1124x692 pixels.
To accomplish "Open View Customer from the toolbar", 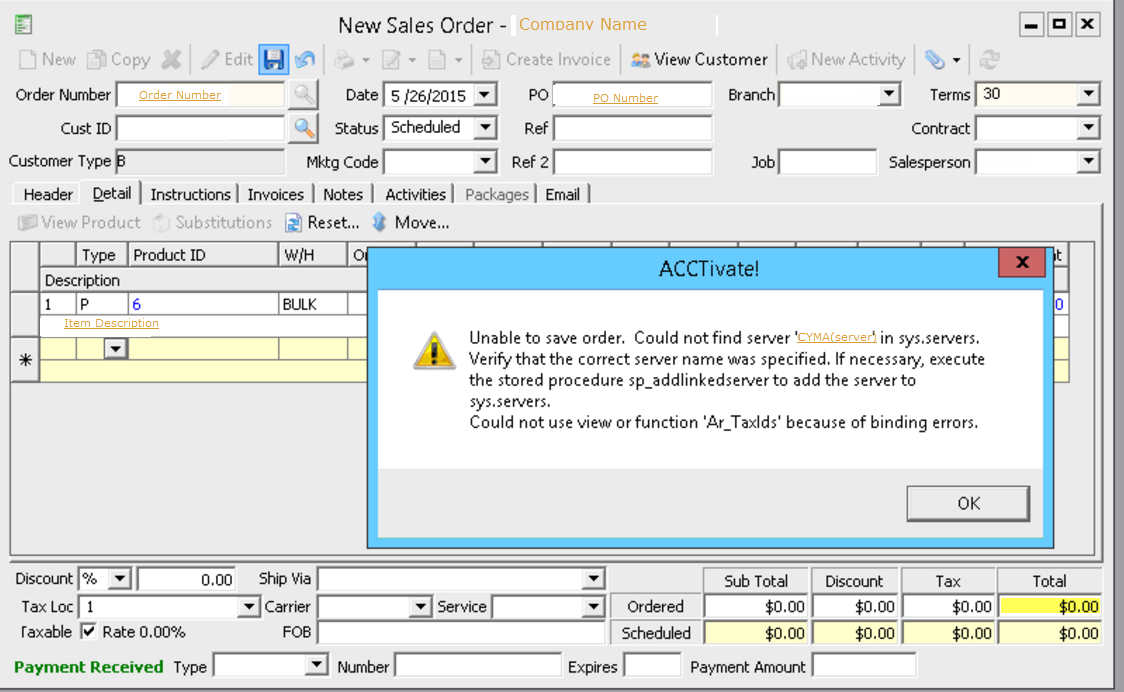I will coord(699,60).
